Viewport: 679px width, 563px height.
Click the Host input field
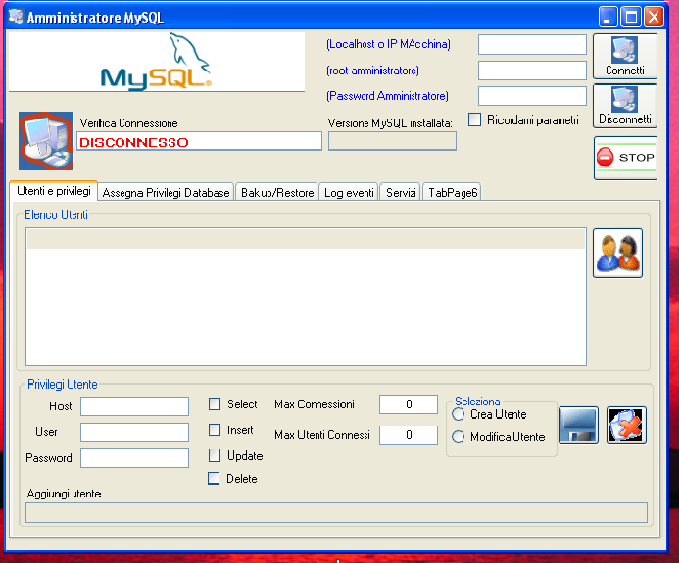pos(134,407)
